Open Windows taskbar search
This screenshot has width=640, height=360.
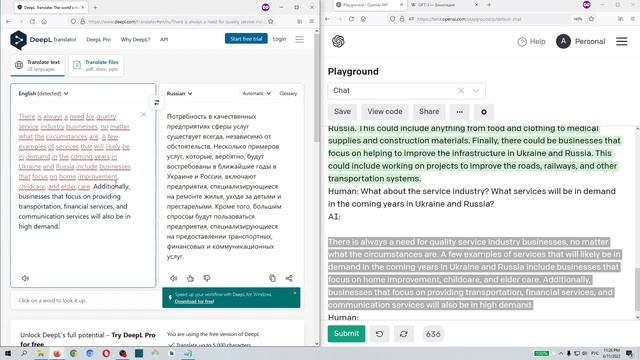(24, 353)
